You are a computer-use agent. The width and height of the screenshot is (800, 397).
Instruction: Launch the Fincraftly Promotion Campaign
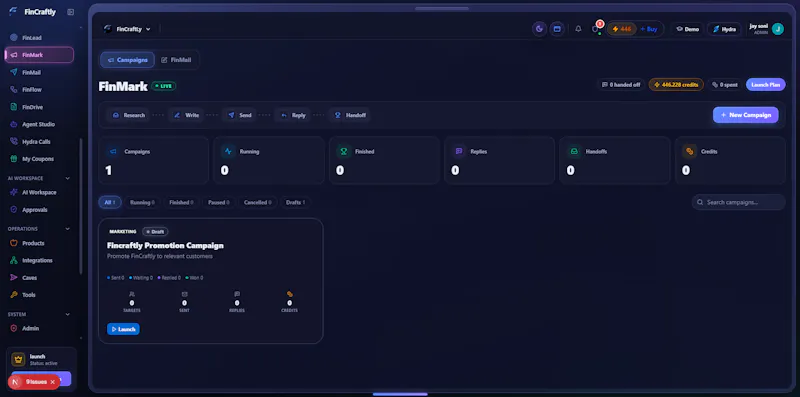(123, 329)
